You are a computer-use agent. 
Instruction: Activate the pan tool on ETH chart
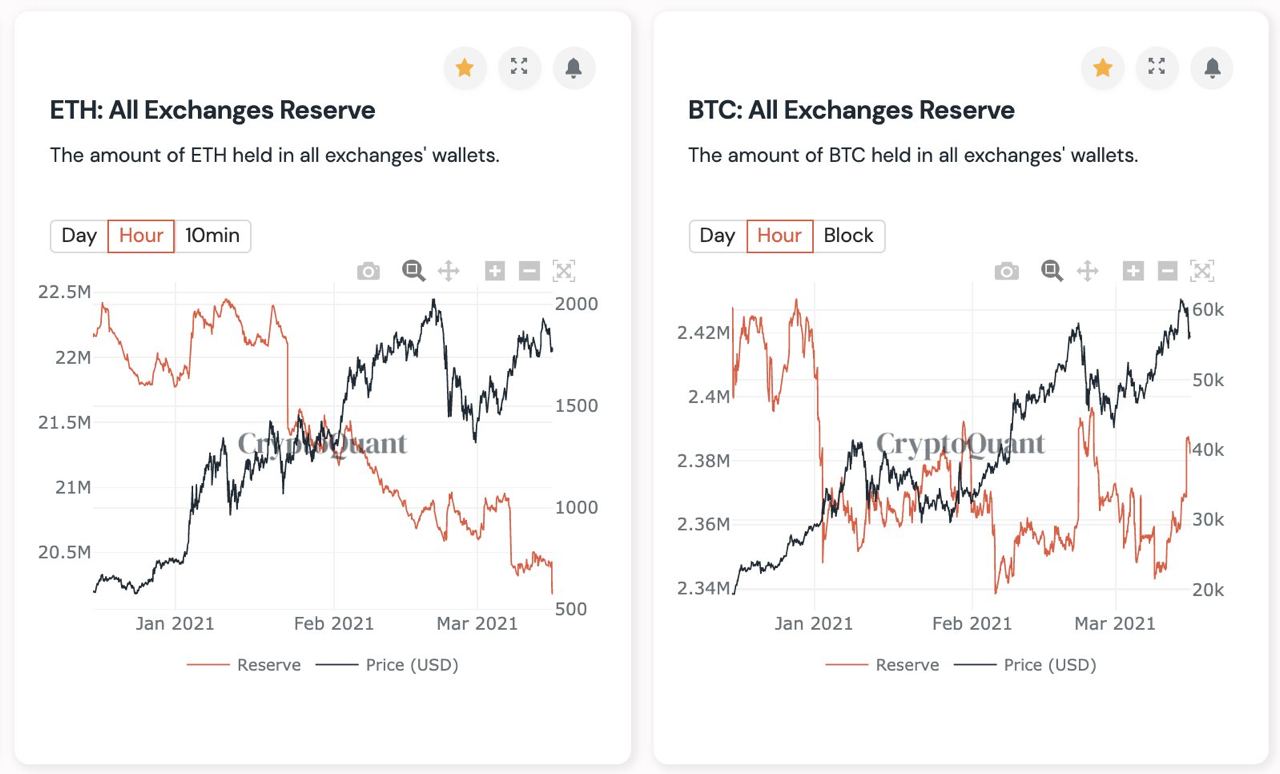point(448,270)
